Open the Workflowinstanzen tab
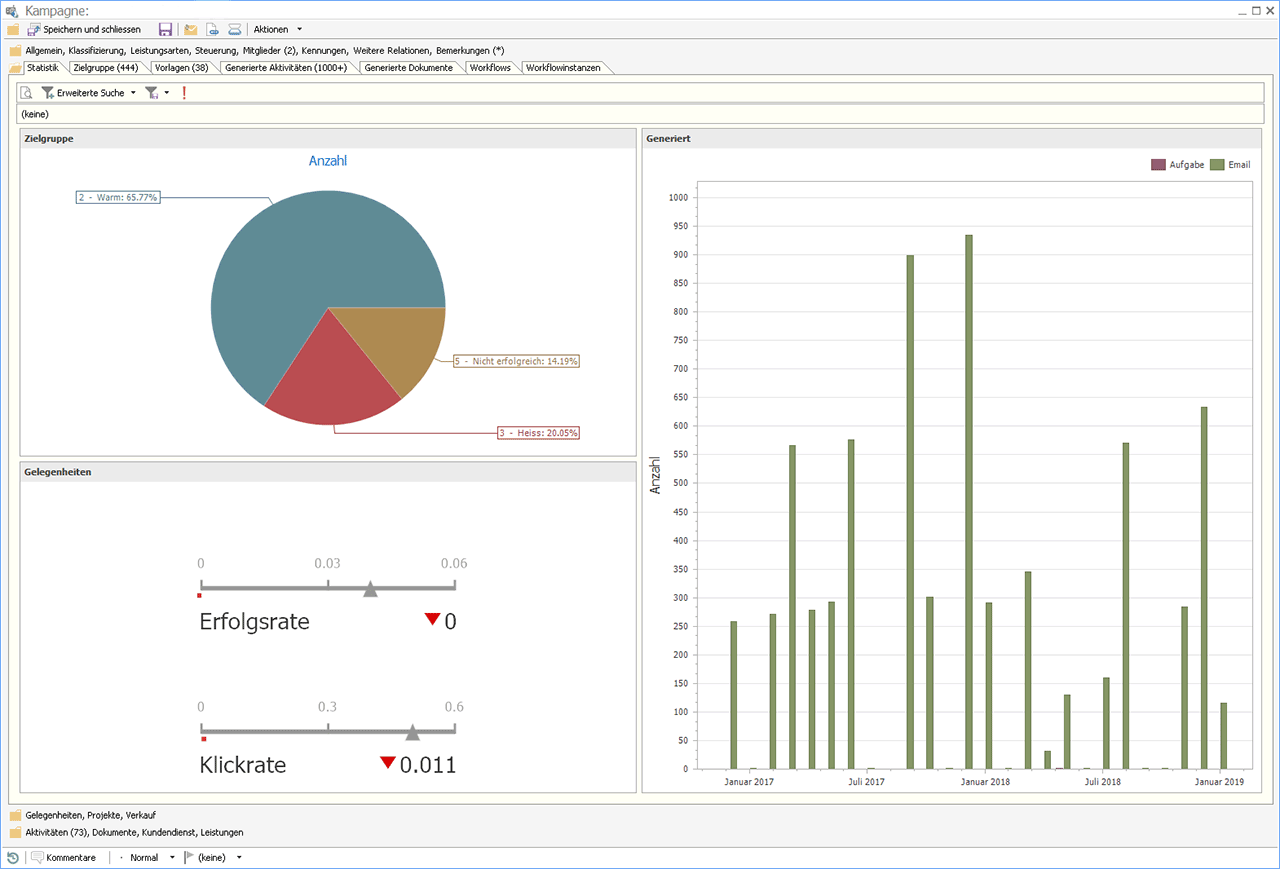The image size is (1280, 869). pos(563,67)
